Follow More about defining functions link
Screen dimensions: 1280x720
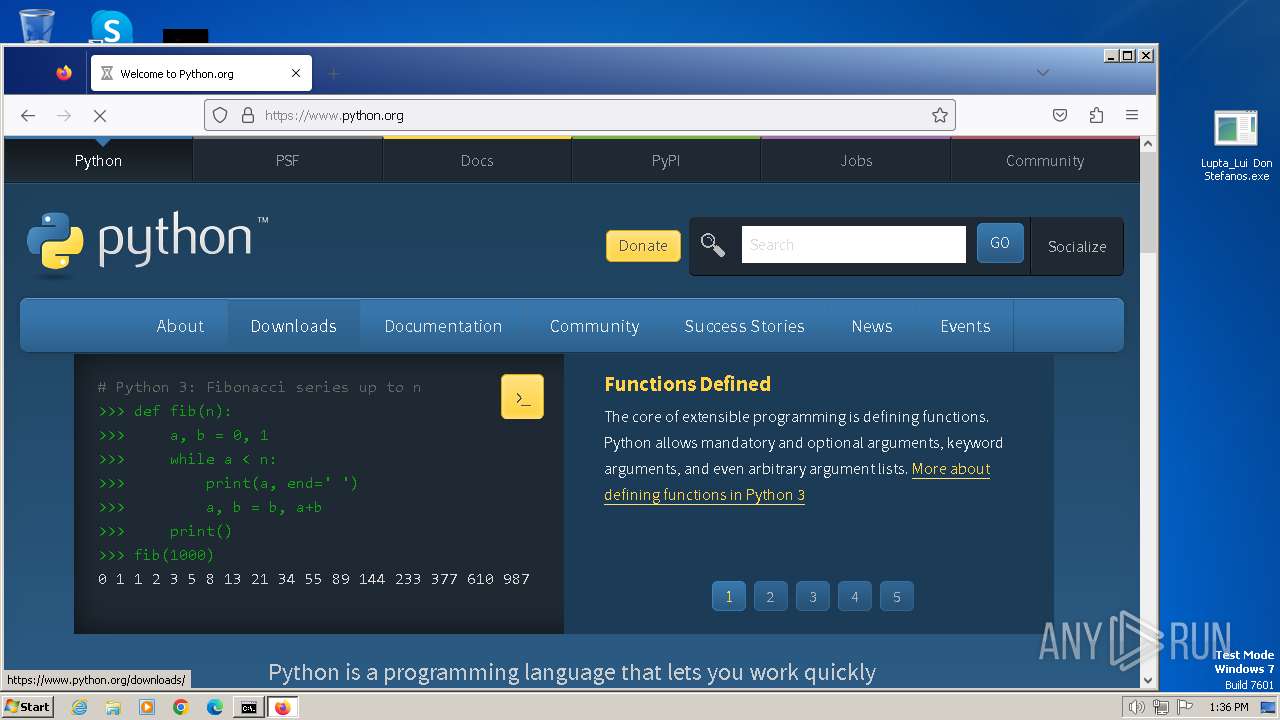(x=797, y=482)
